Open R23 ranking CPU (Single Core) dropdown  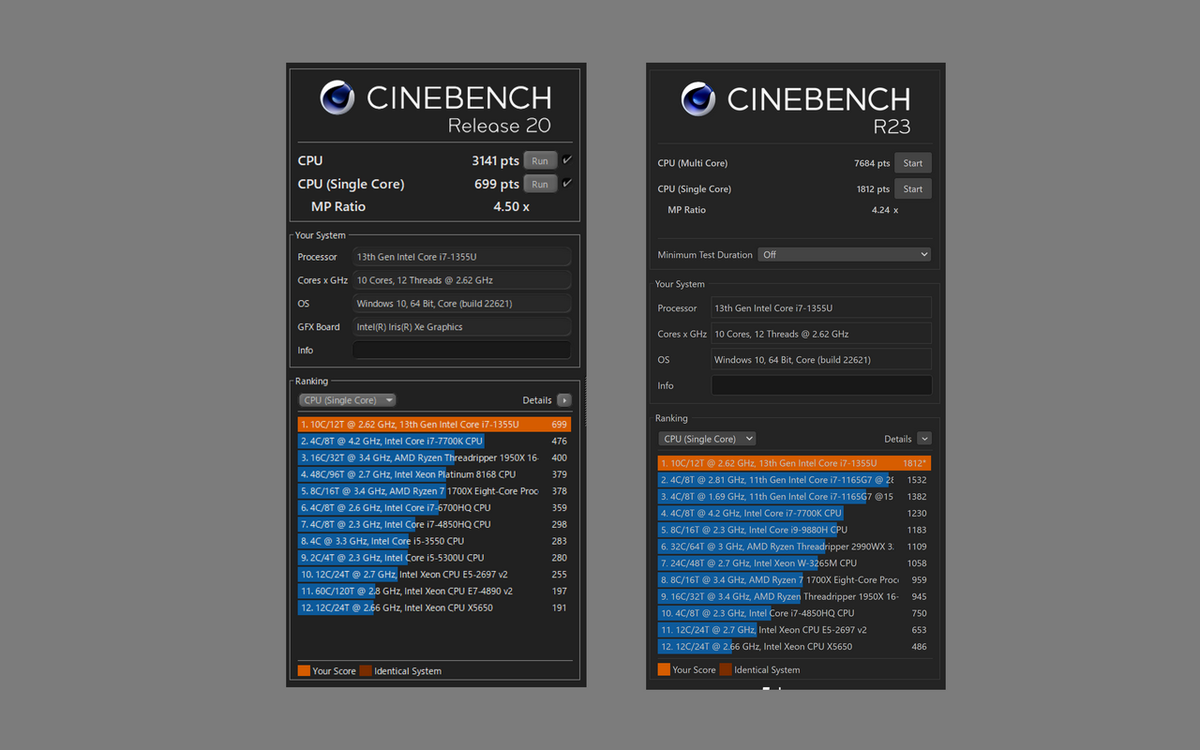click(x=707, y=439)
